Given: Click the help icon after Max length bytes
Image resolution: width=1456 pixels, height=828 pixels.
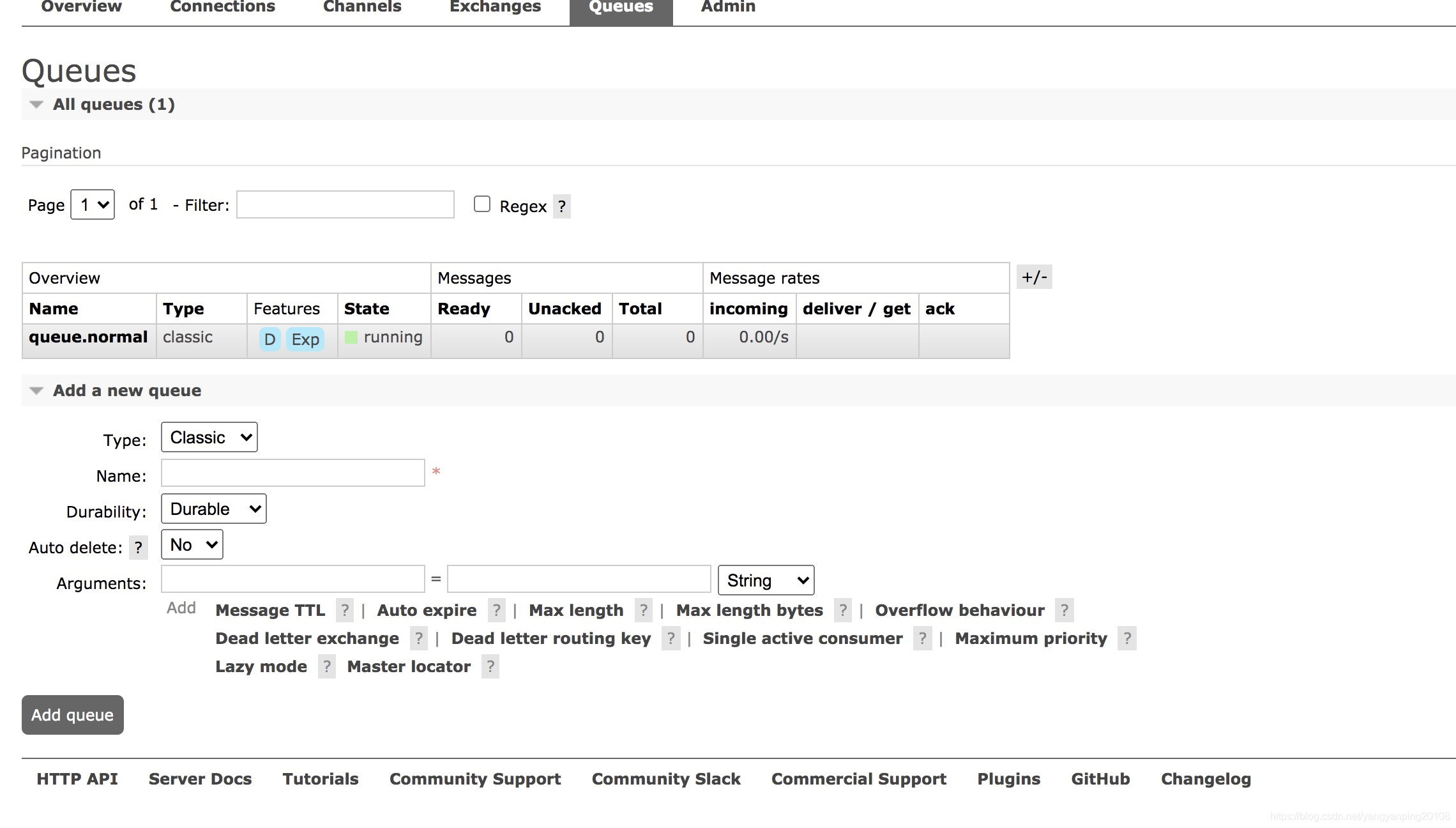Looking at the screenshot, I should (x=843, y=610).
